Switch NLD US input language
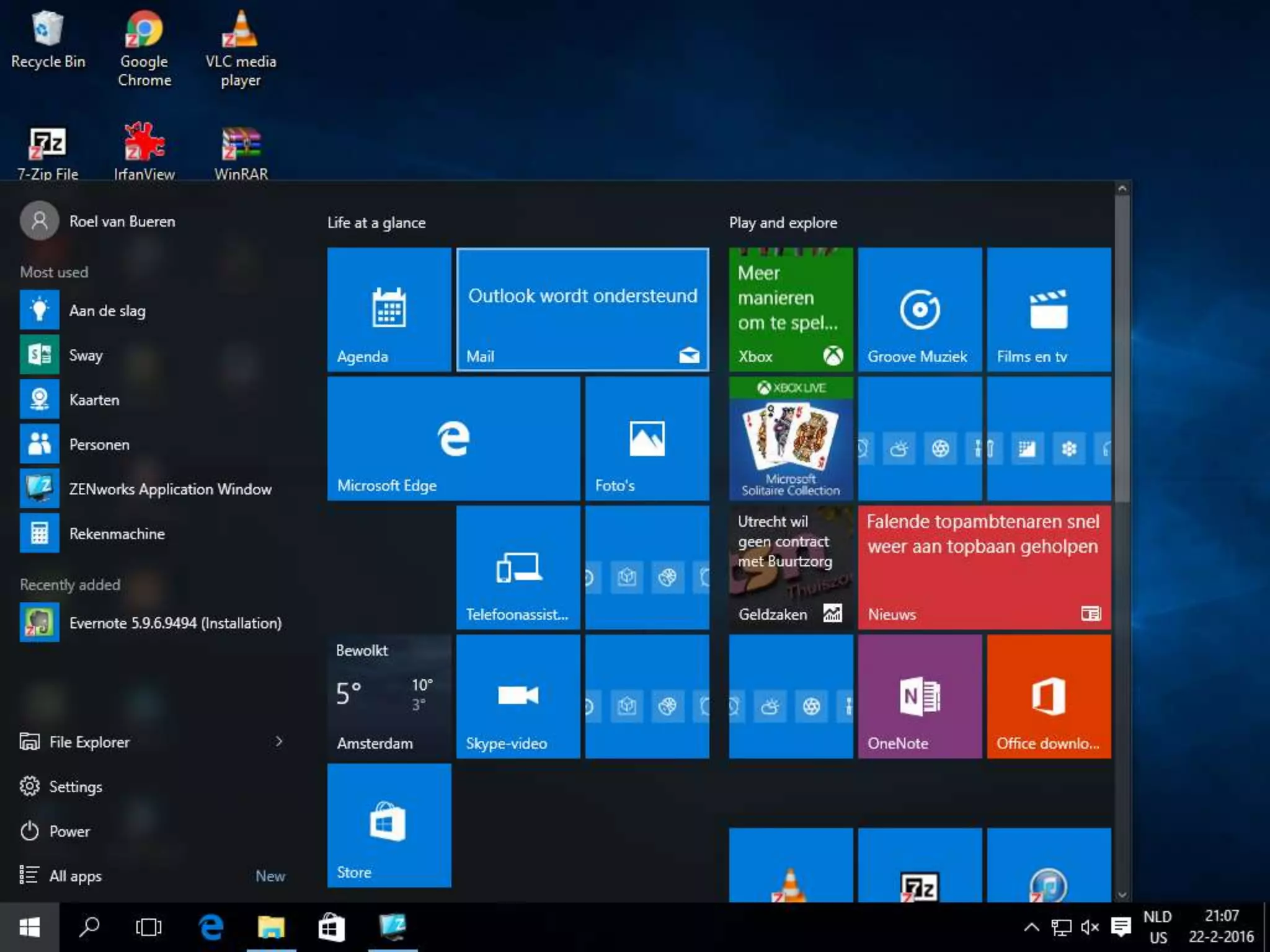1270x952 pixels. (x=1158, y=927)
